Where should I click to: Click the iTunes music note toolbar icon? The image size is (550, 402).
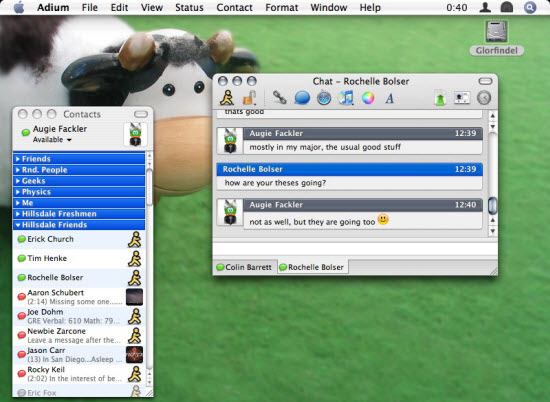point(346,98)
